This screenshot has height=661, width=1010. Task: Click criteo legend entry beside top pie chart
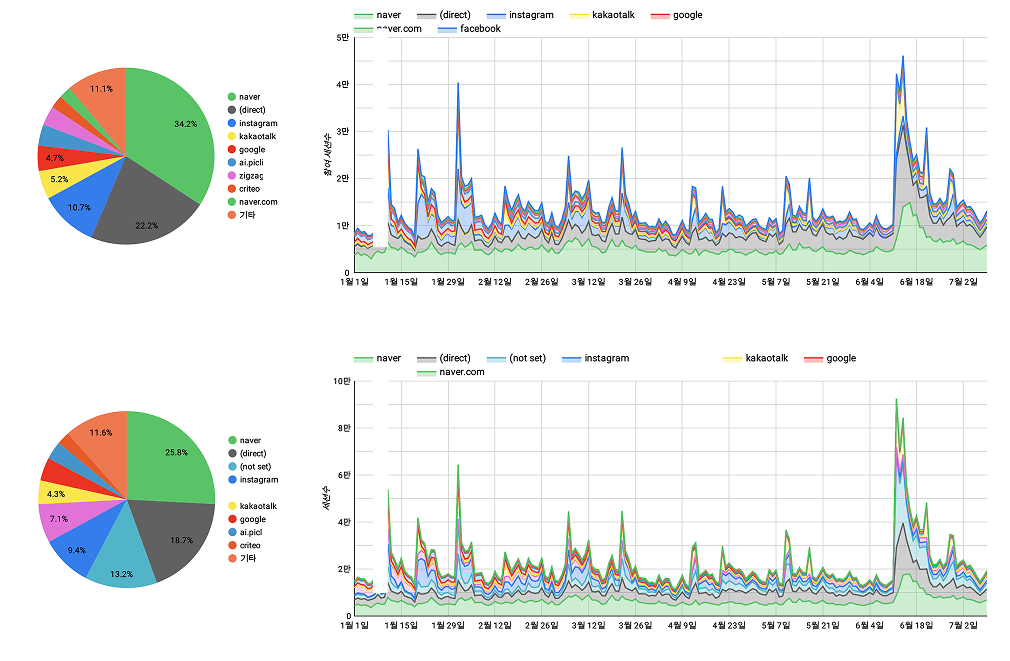pyautogui.click(x=249, y=189)
